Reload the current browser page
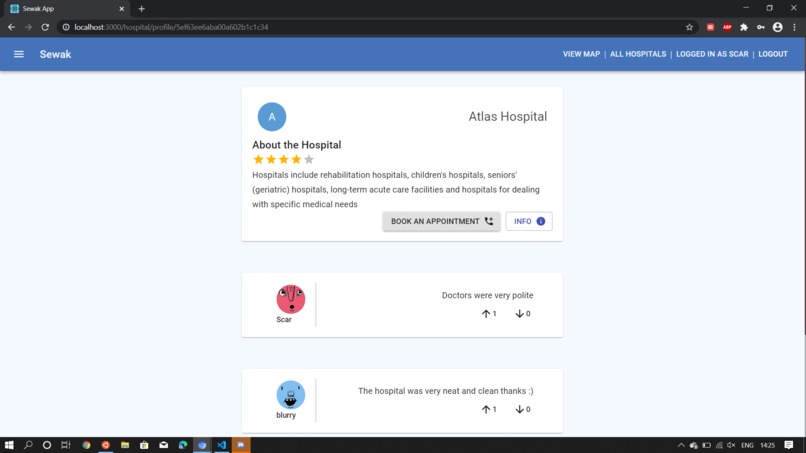 coord(45,27)
